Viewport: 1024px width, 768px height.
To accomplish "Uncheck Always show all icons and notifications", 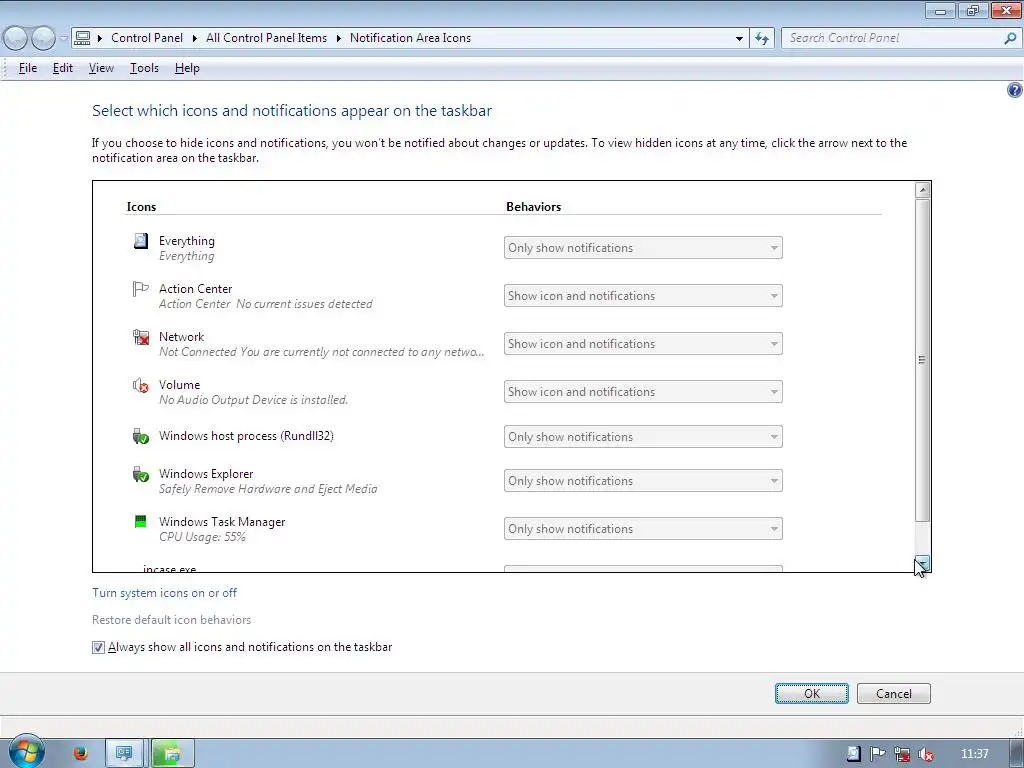I will (98, 647).
